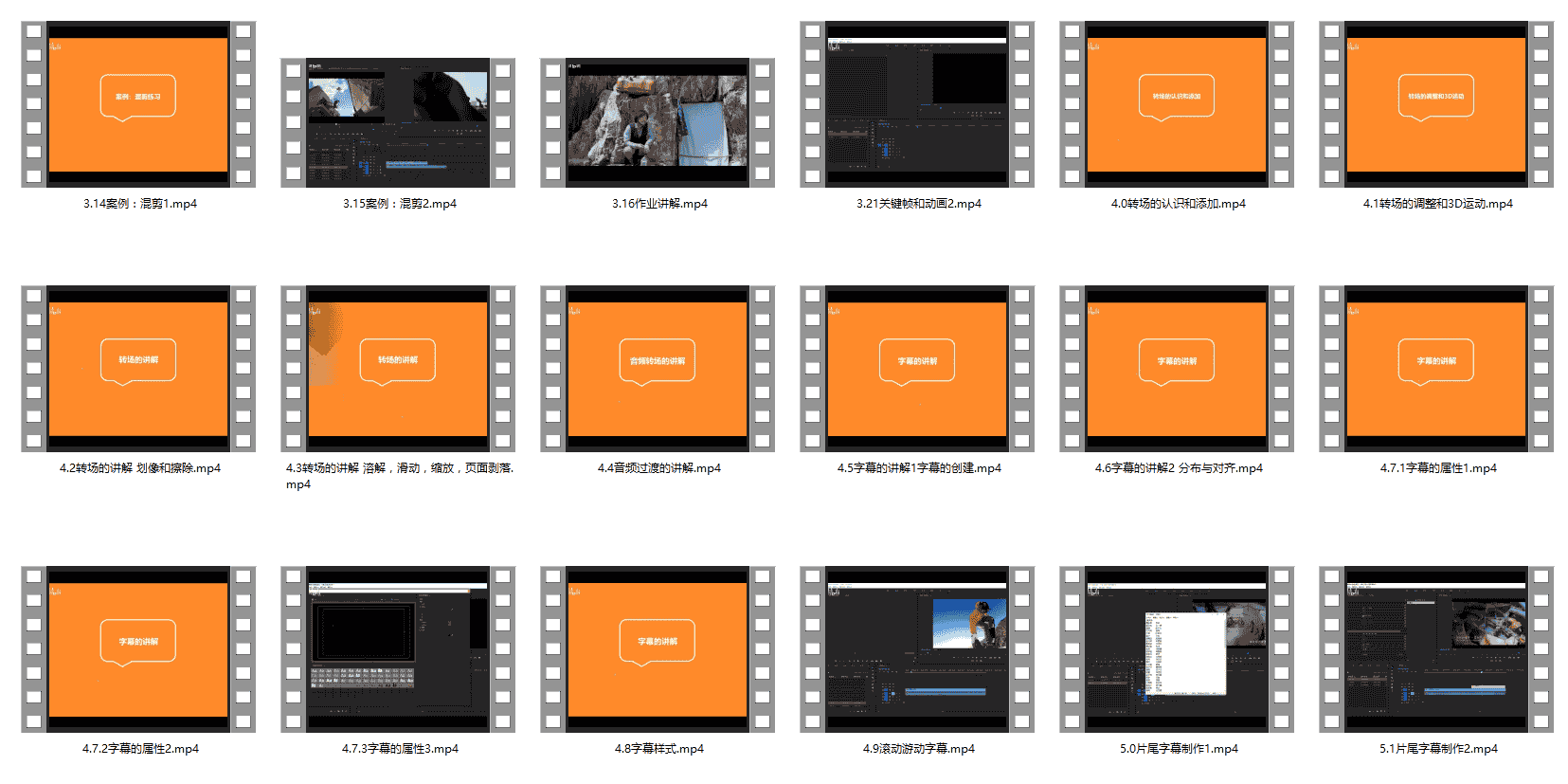Select the 4.8字幕样式.mp4 file thumbnail
Image resolution: width=1568 pixels, height=784 pixels.
pos(658,649)
